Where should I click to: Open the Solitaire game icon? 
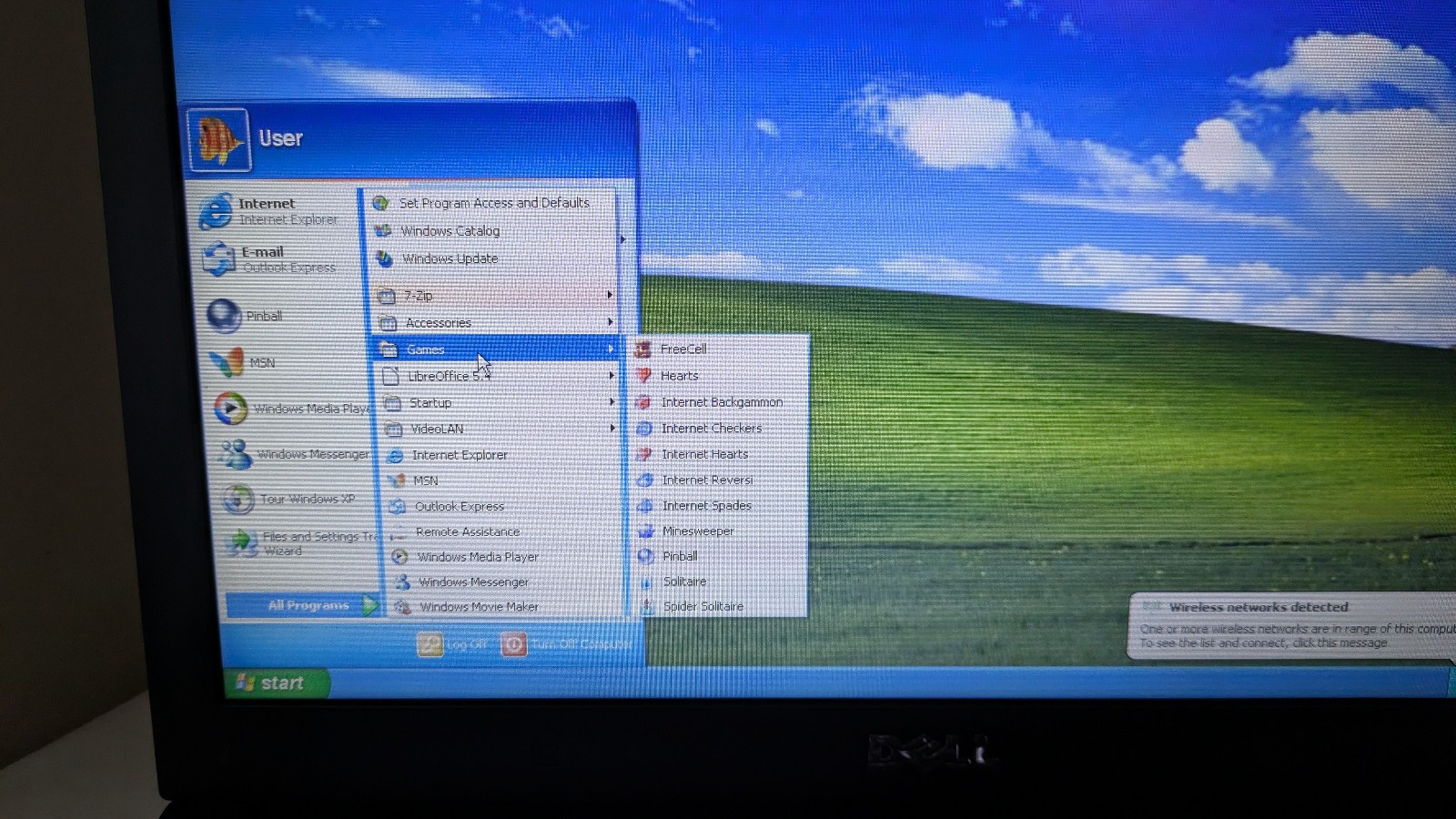pyautogui.click(x=647, y=581)
